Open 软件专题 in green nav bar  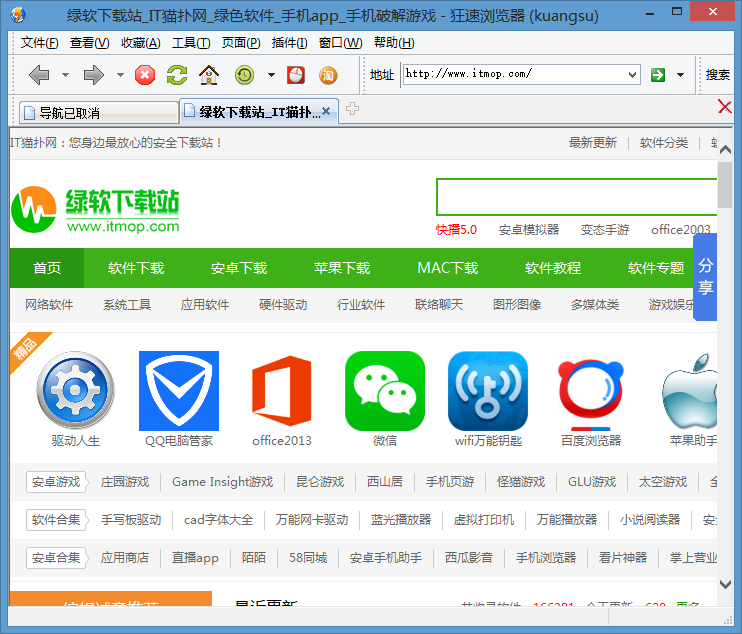[x=655, y=268]
